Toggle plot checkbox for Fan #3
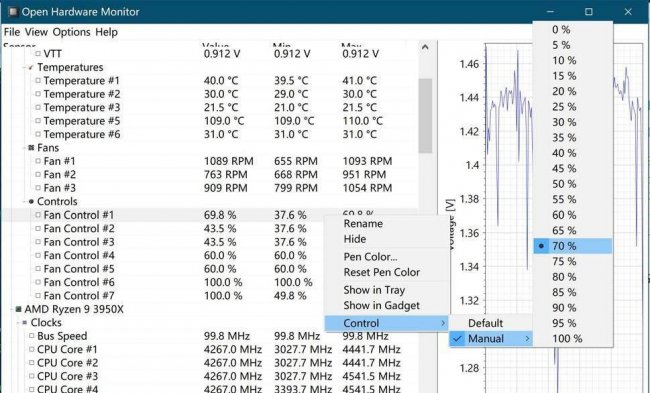This screenshot has height=393, width=650. click(x=38, y=188)
